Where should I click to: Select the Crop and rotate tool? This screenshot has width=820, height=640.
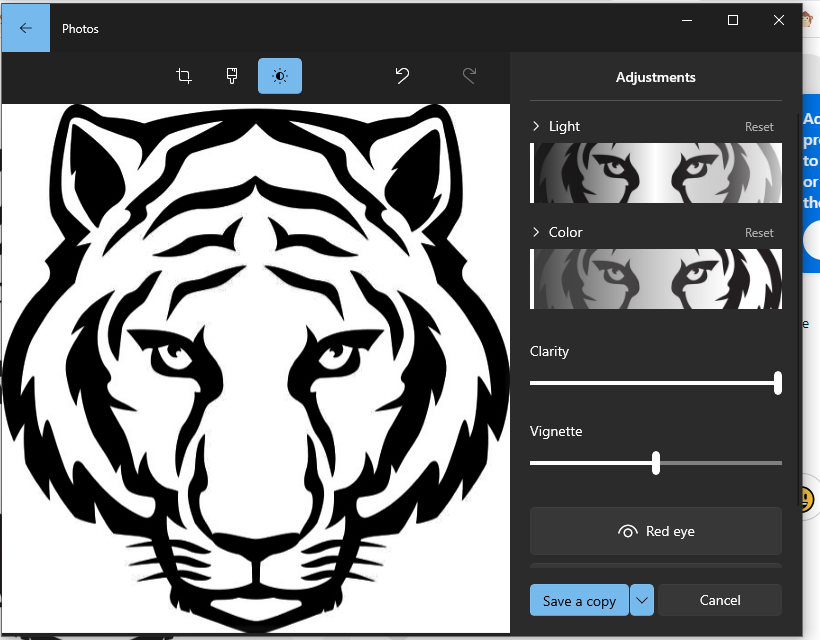[x=184, y=75]
